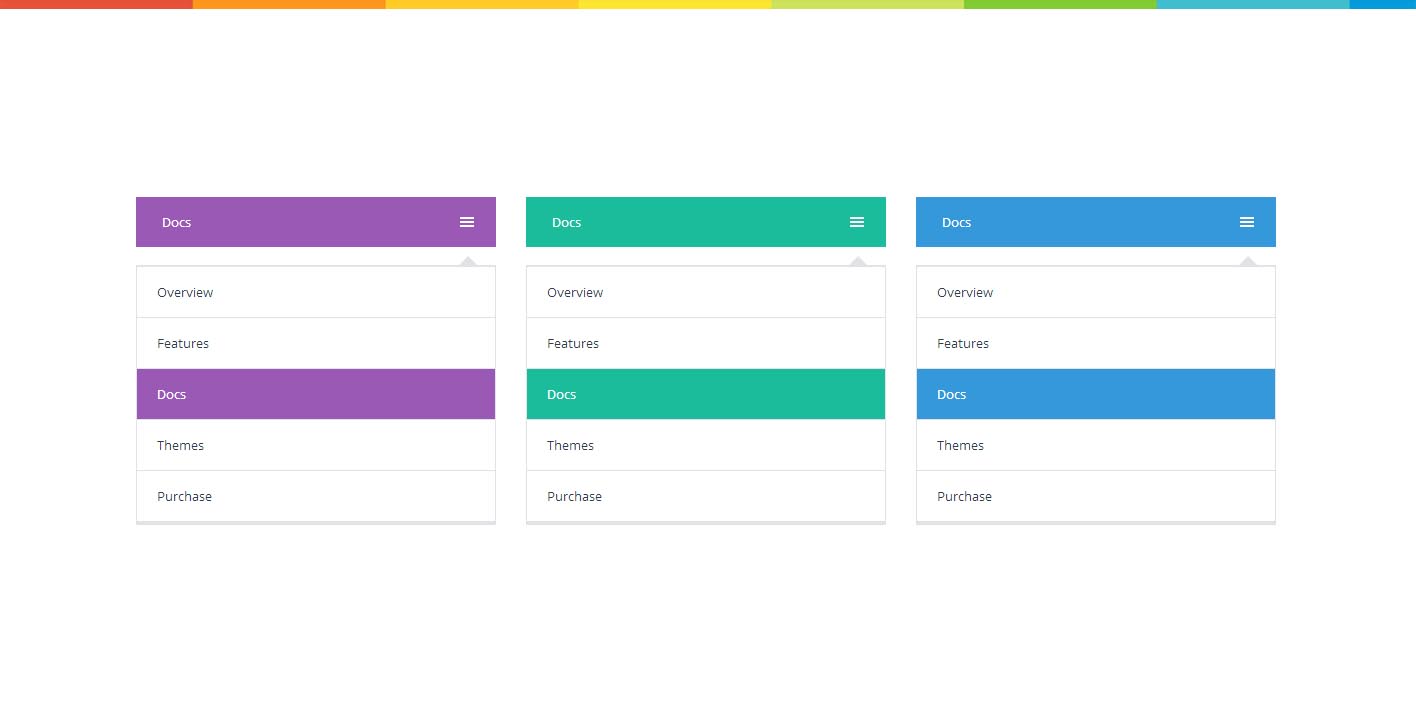Viewport: 1416px width, 720px height.
Task: Click the hamburger icon in the green menu header
Action: [857, 222]
